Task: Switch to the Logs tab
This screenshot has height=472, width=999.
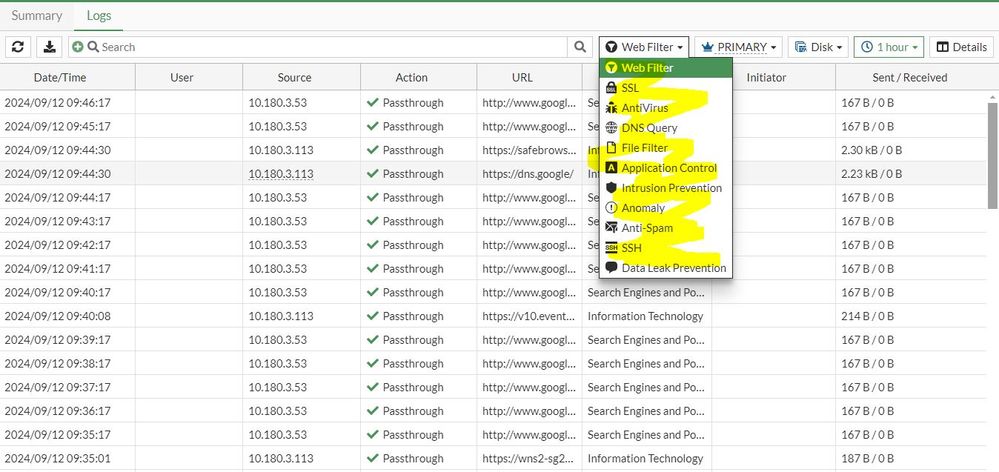Action: (x=99, y=16)
